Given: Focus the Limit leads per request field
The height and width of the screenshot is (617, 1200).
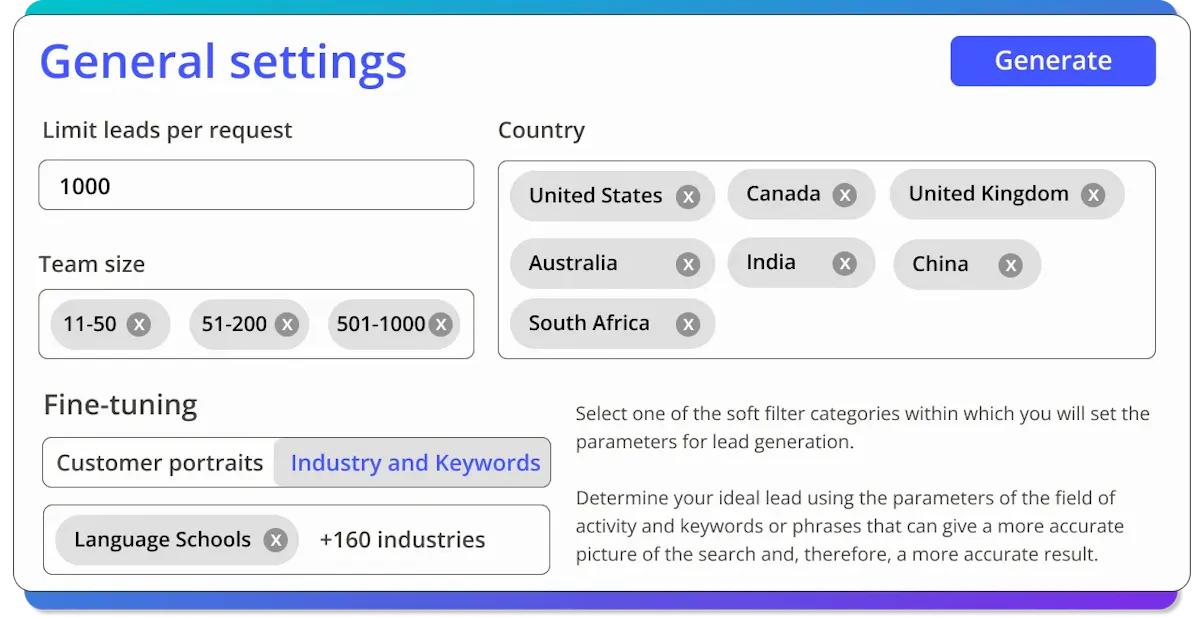Looking at the screenshot, I should coord(256,185).
